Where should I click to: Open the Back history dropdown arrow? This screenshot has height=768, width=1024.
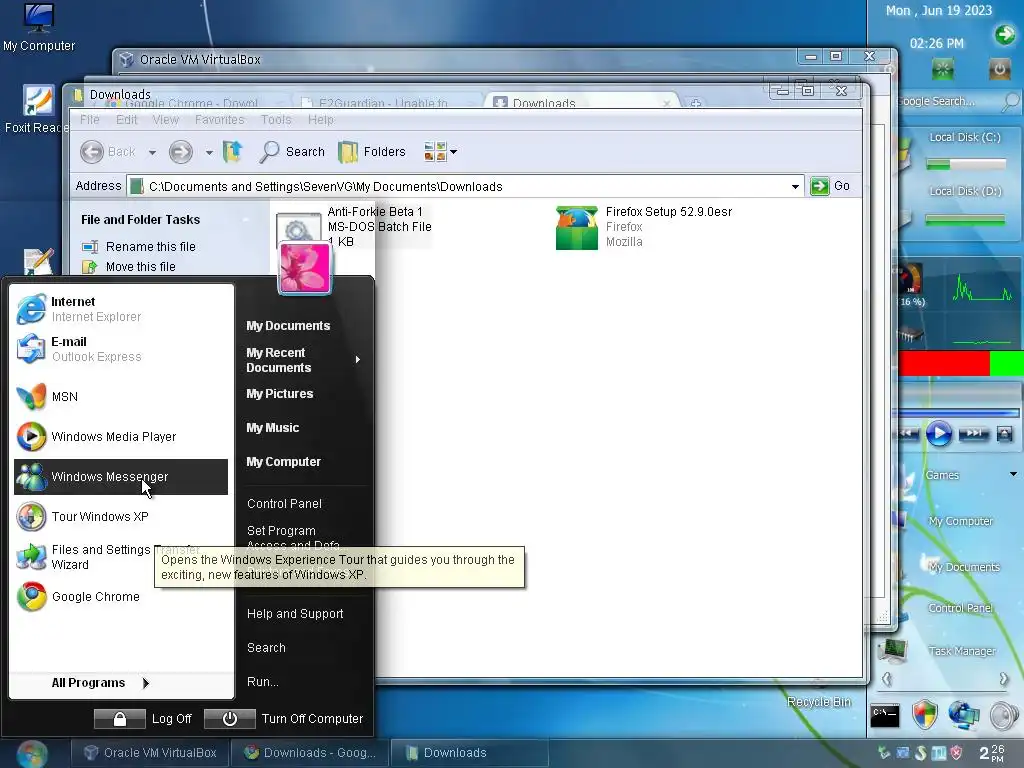(x=152, y=153)
